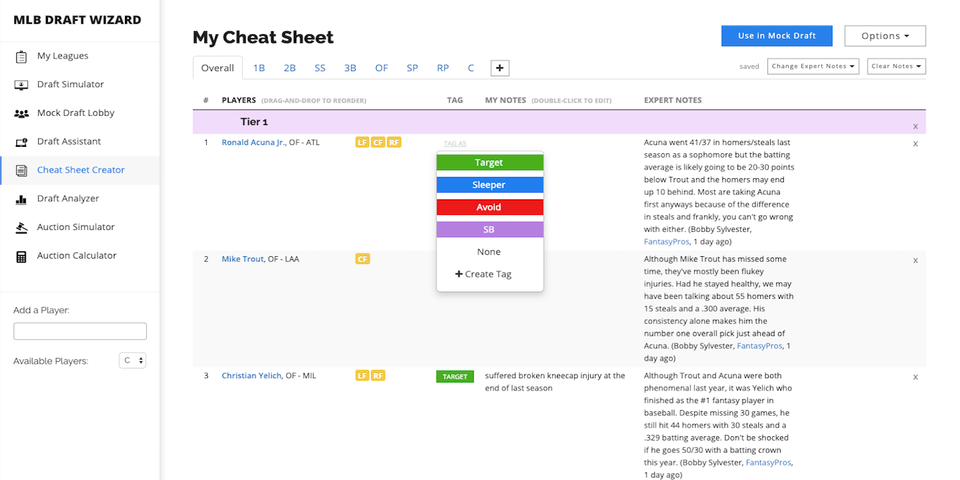Click the Auction Simulator gavel icon
Screen dimensions: 960x480
(21, 228)
